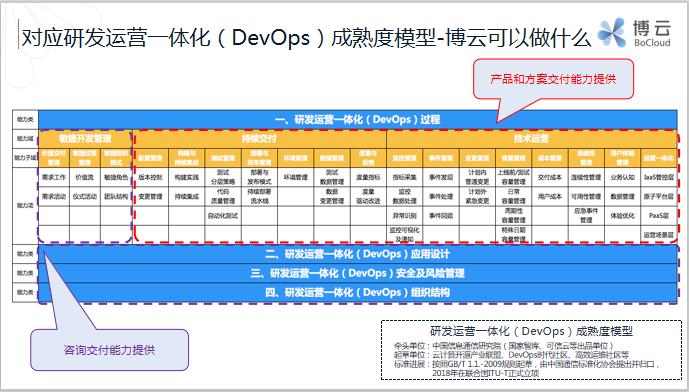The image size is (689, 392).
Task: Select the bar 四、研发运营一体化（DevOps）组织结构
Action: click(358, 293)
